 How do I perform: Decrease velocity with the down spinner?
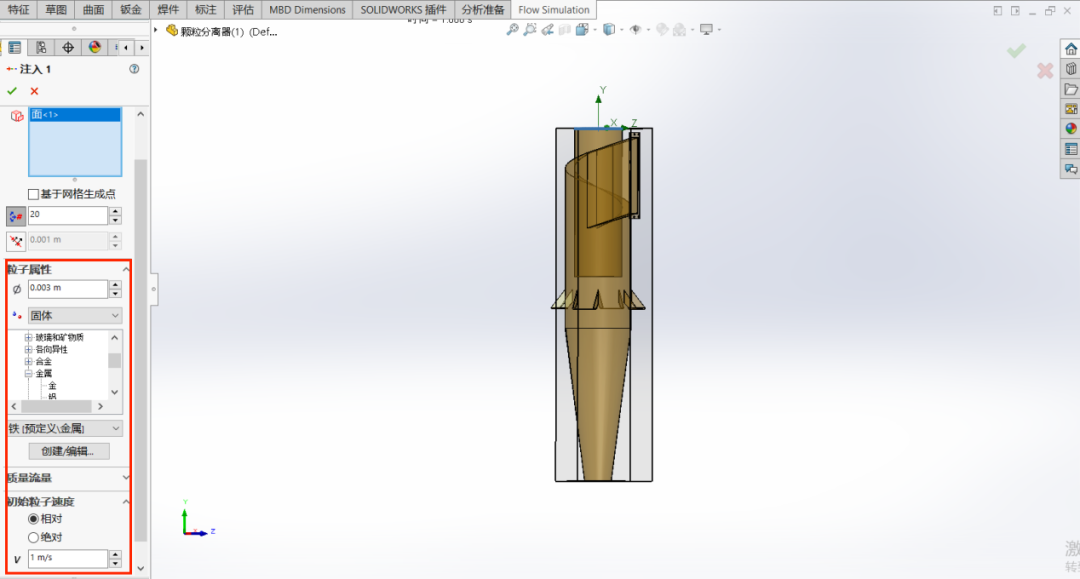pyautogui.click(x=116, y=563)
